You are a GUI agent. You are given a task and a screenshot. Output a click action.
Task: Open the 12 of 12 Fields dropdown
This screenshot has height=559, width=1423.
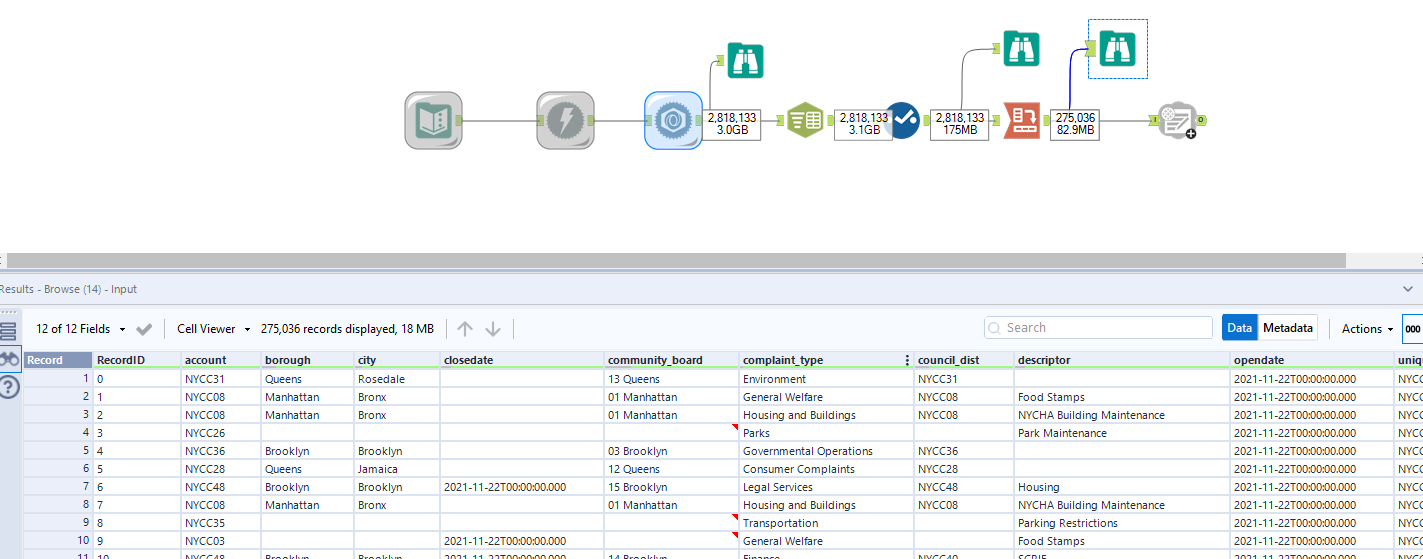(x=80, y=329)
